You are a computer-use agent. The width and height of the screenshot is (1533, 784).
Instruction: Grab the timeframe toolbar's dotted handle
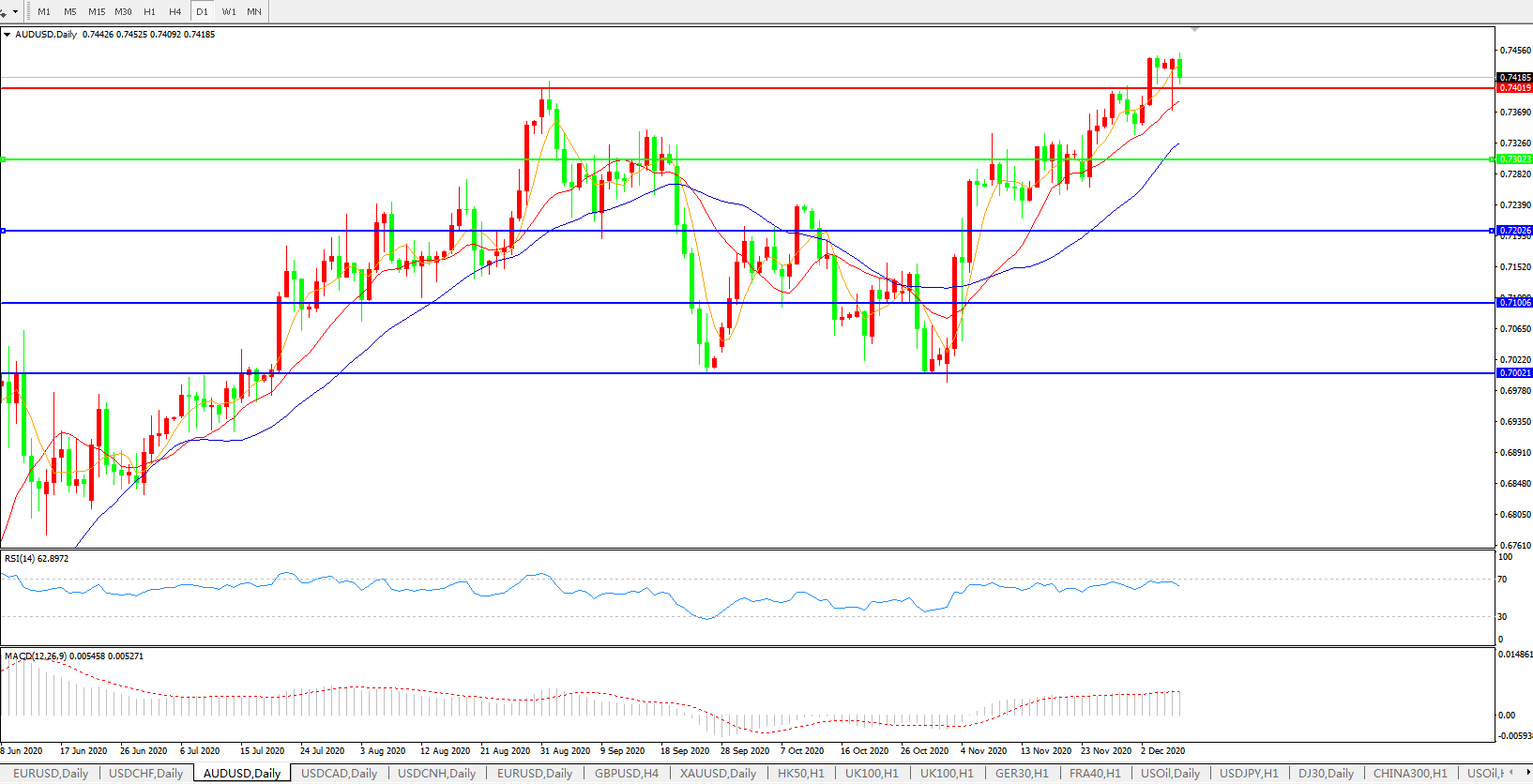click(x=28, y=11)
